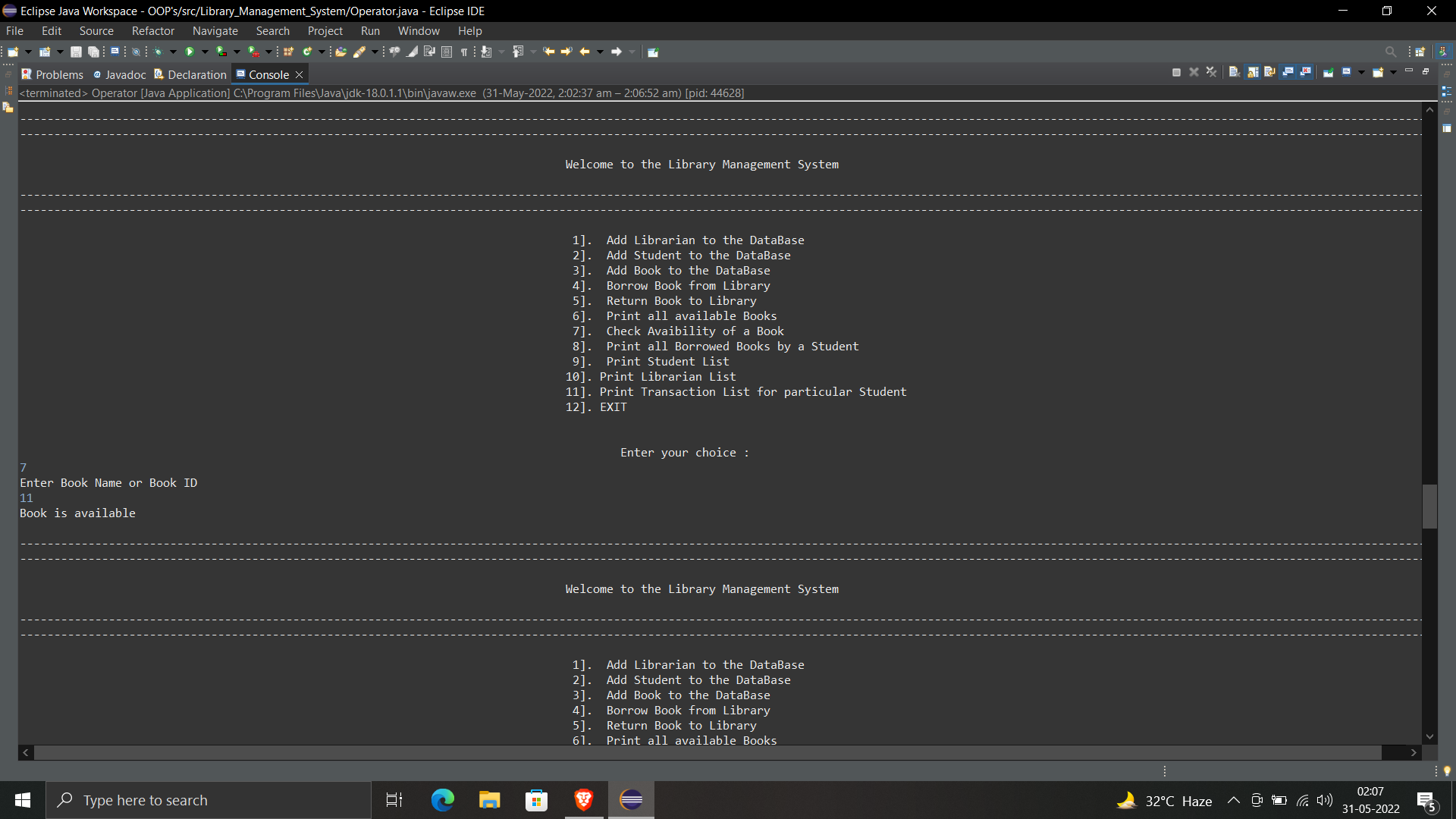Click the Open Type toolbar icon
The image size is (1456, 819).
point(340,52)
